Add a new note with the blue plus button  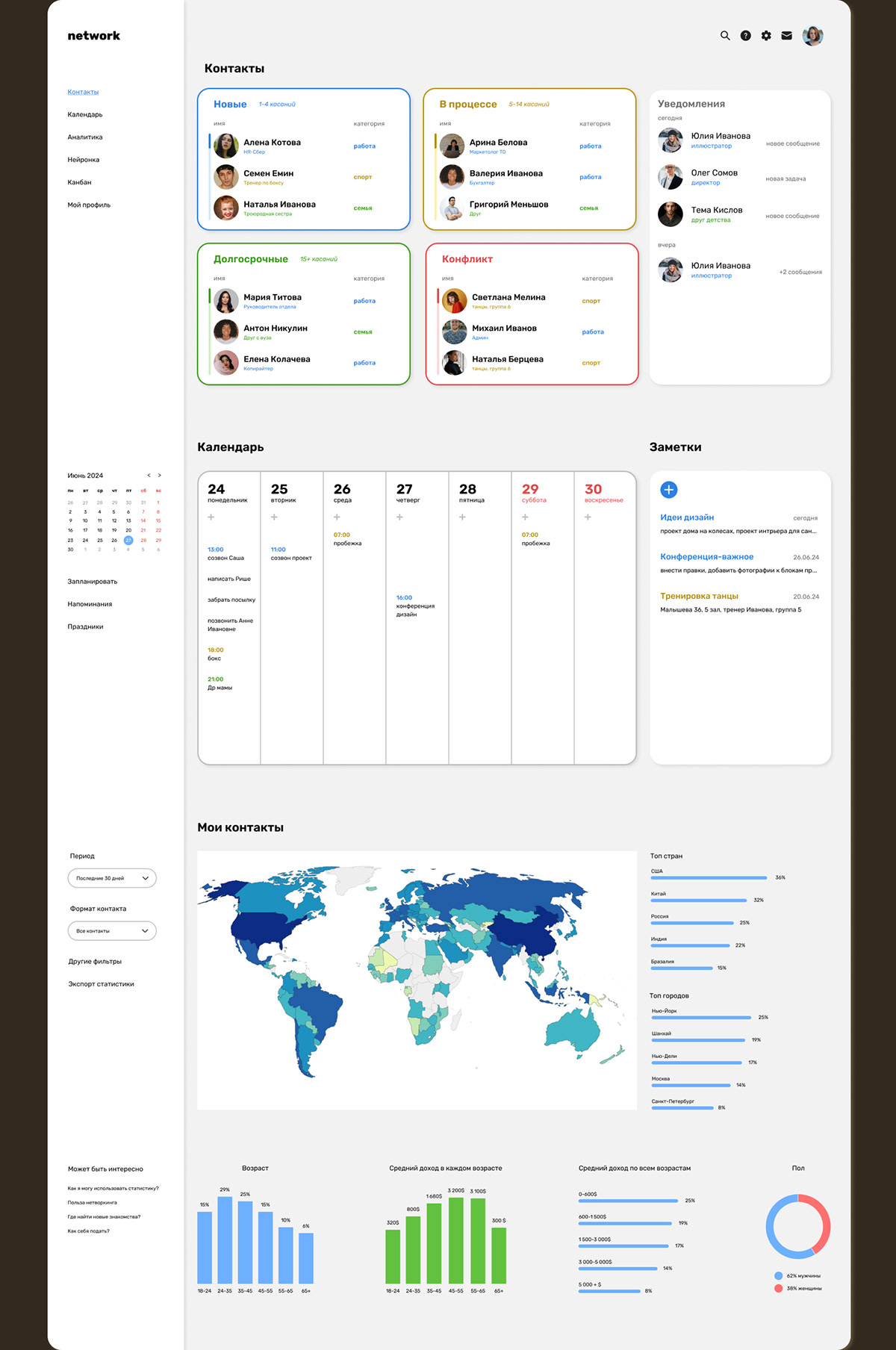point(669,490)
